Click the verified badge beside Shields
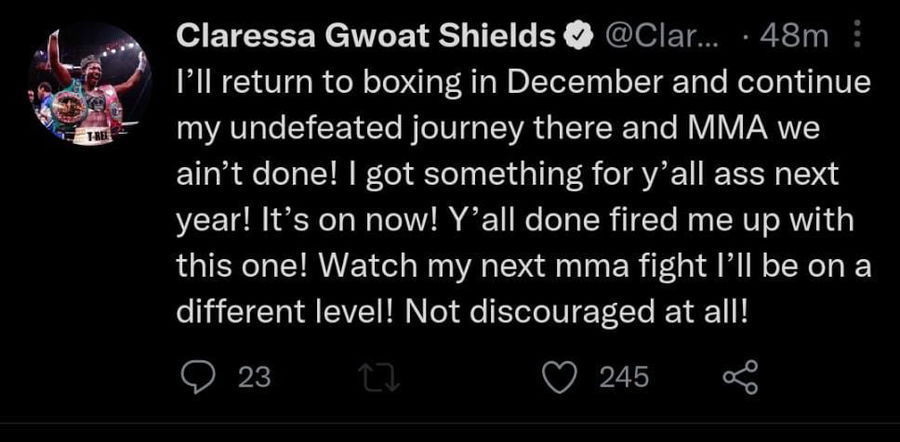 point(579,38)
